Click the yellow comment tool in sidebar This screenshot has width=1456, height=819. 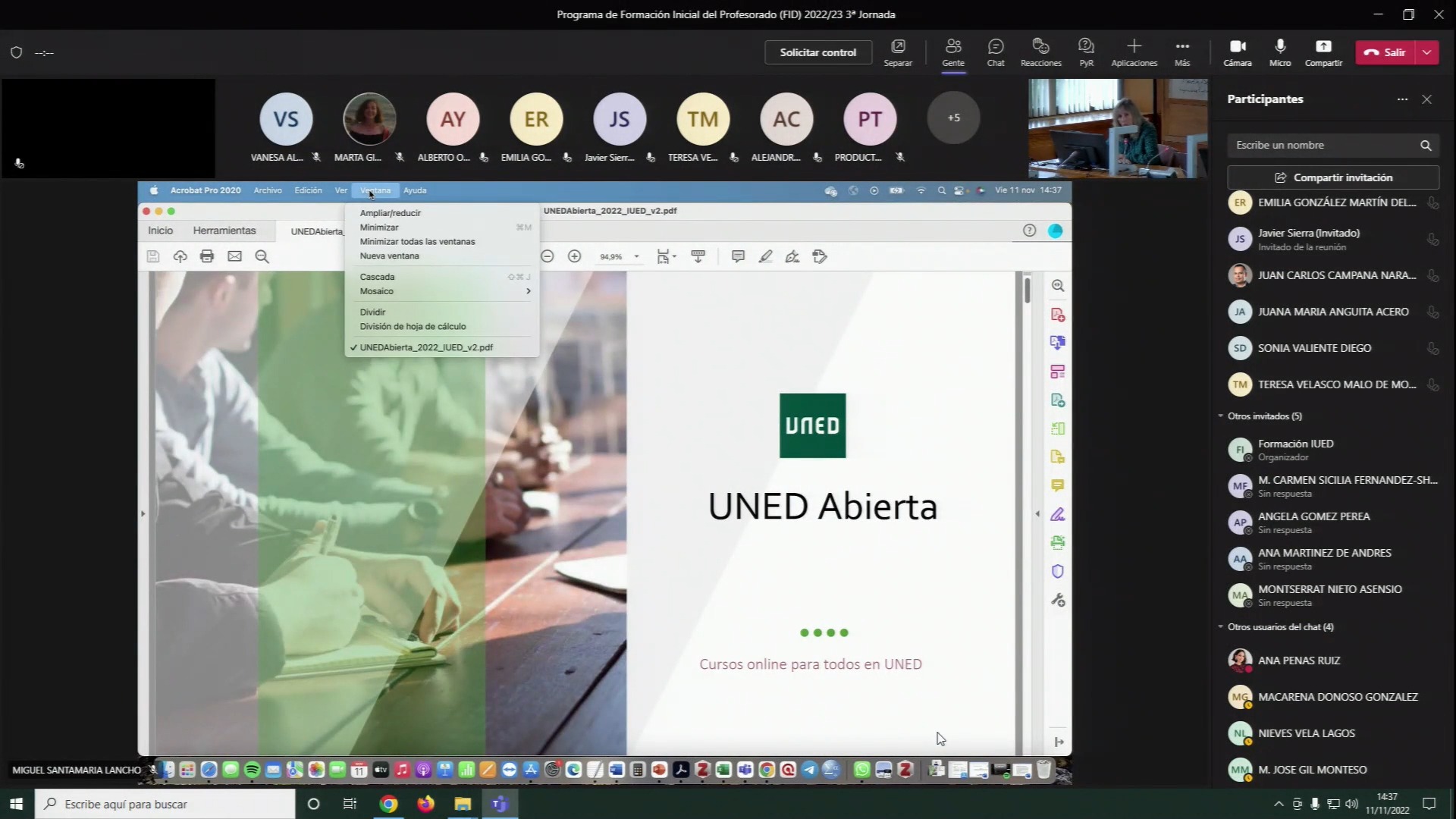(1058, 485)
